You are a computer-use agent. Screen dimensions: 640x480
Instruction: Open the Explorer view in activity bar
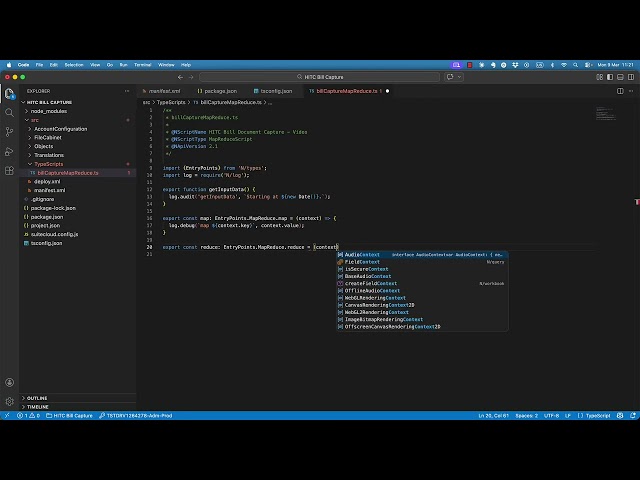pyautogui.click(x=9, y=93)
